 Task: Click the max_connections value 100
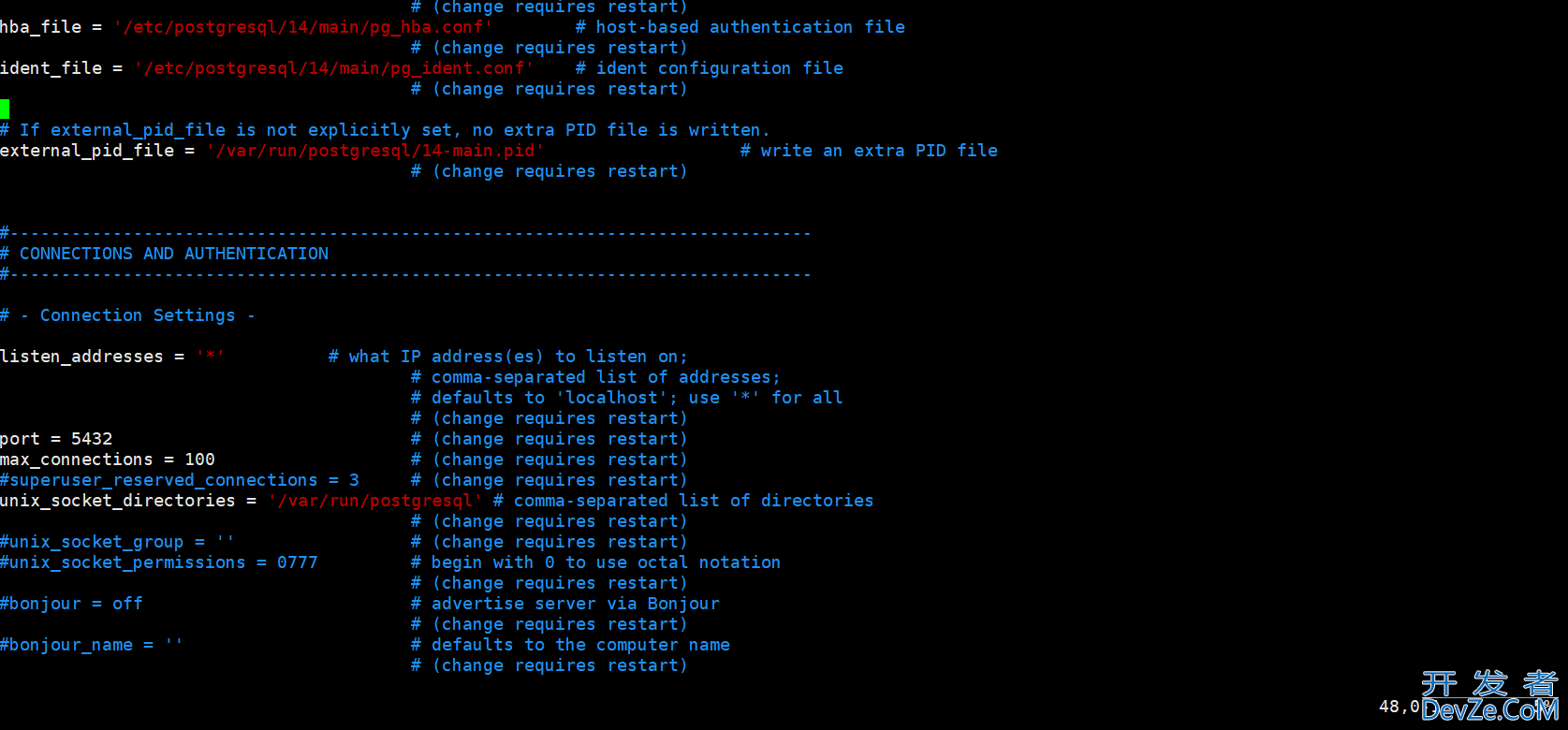coord(200,460)
